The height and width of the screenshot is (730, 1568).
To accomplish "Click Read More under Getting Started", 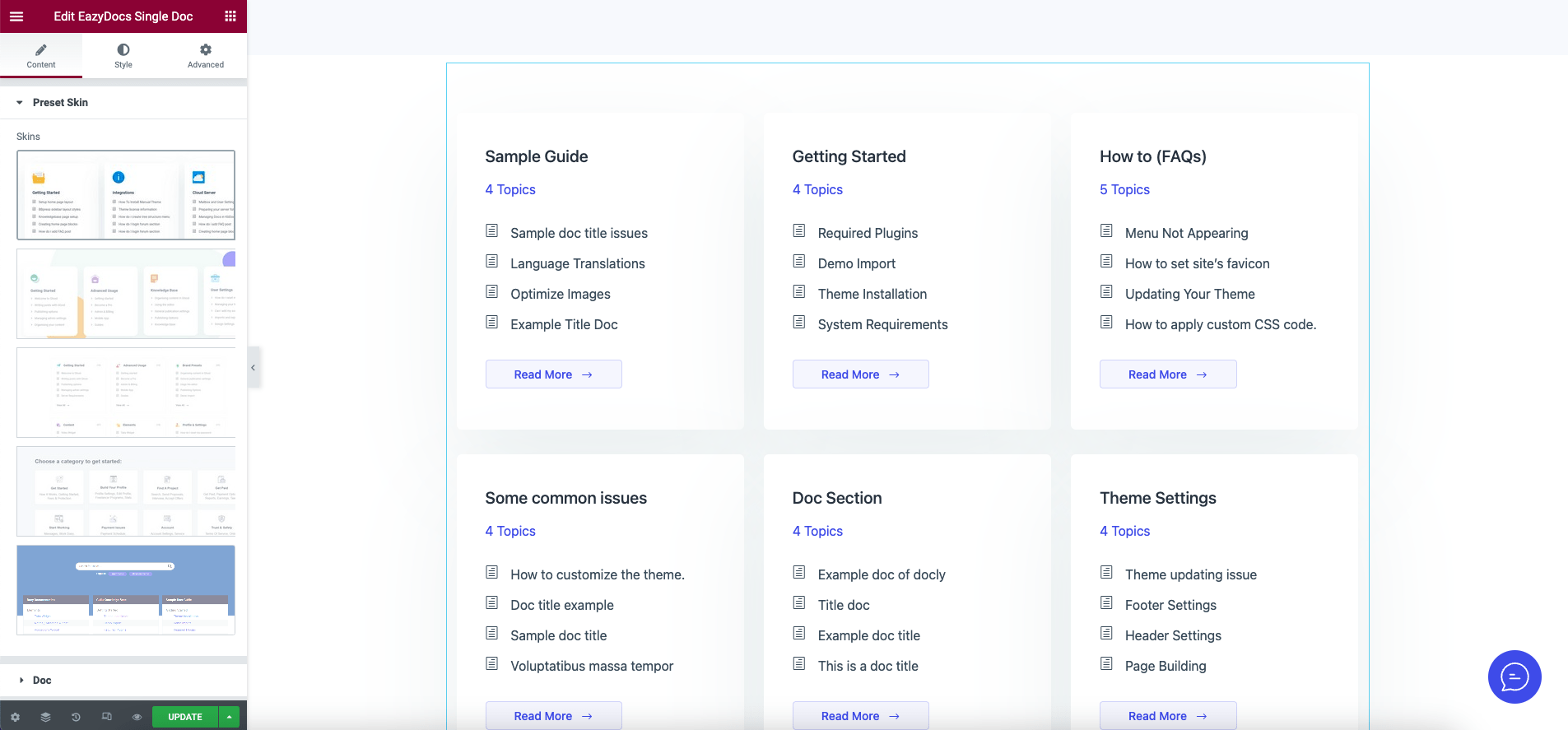I will 860,374.
